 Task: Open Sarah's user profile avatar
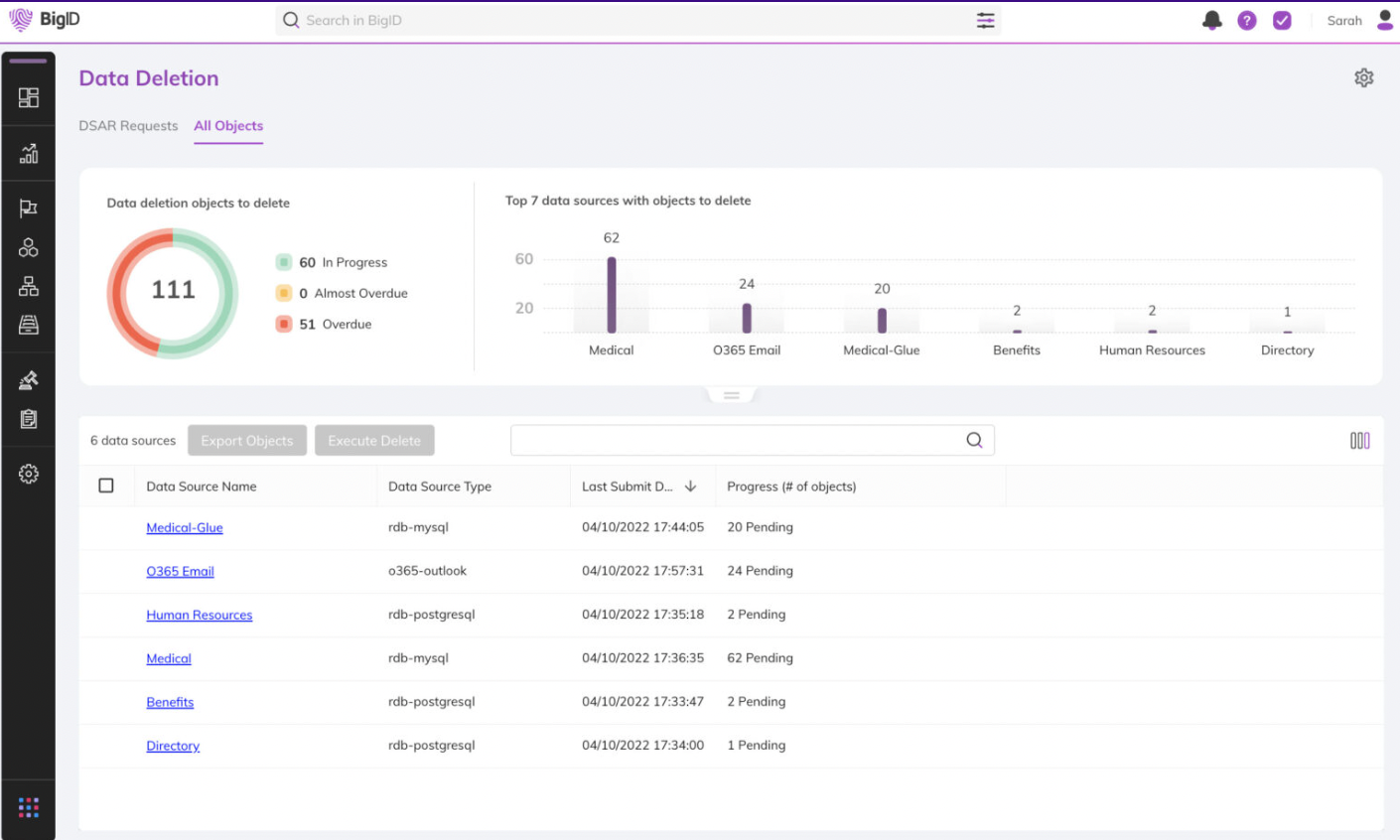point(1385,20)
